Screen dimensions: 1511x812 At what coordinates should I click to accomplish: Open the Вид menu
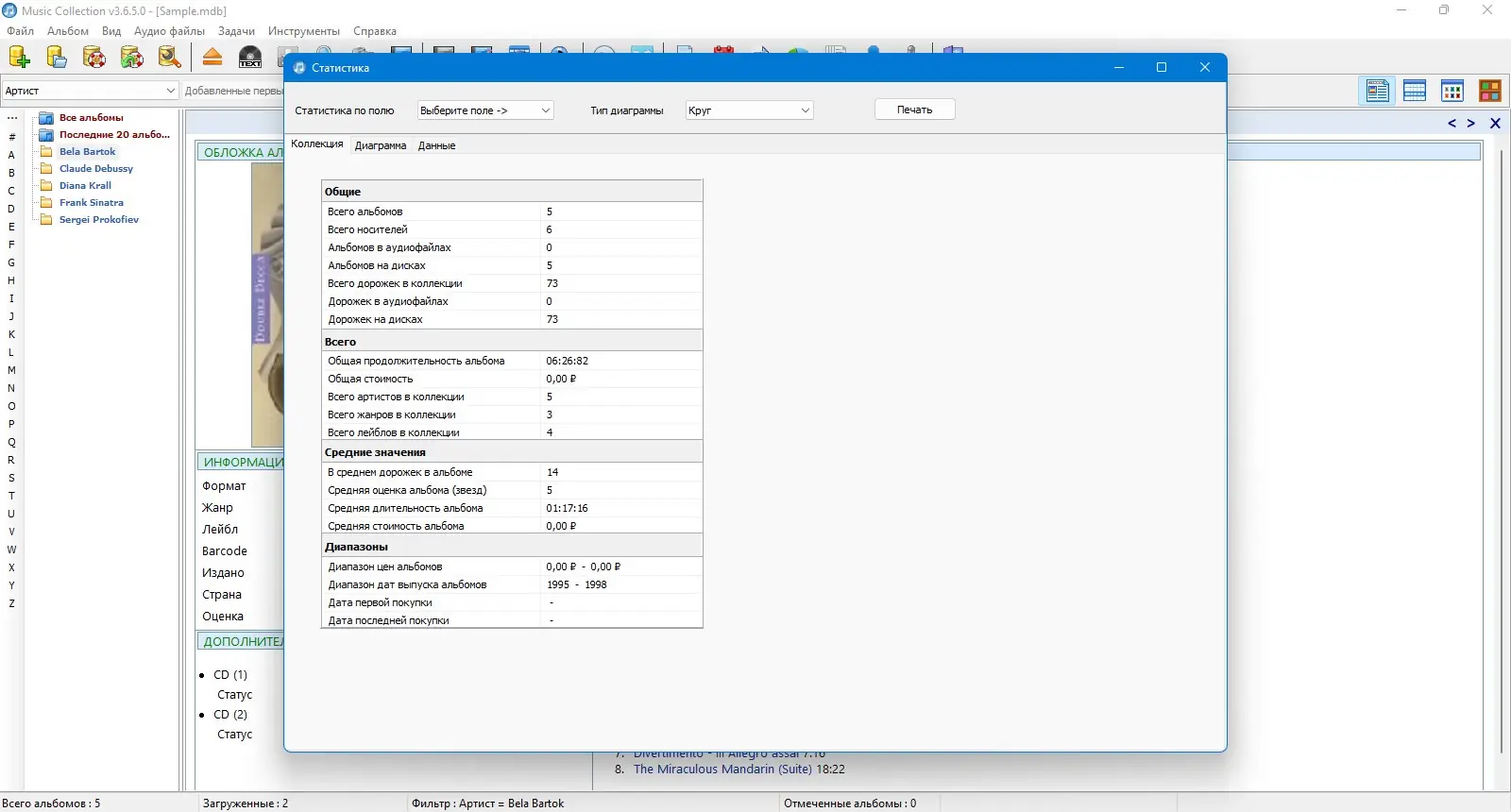coord(111,31)
